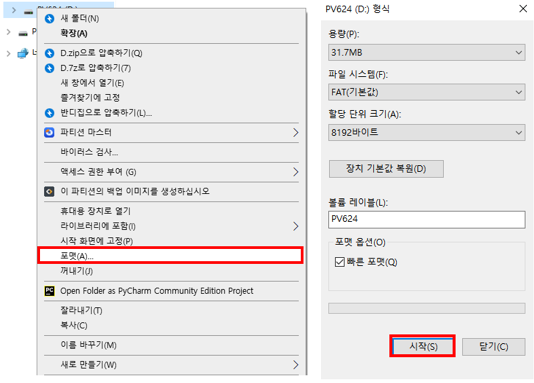Click the Bandizip icon beside 새 폴더(N)
This screenshot has width=534, height=383.
[50, 18]
